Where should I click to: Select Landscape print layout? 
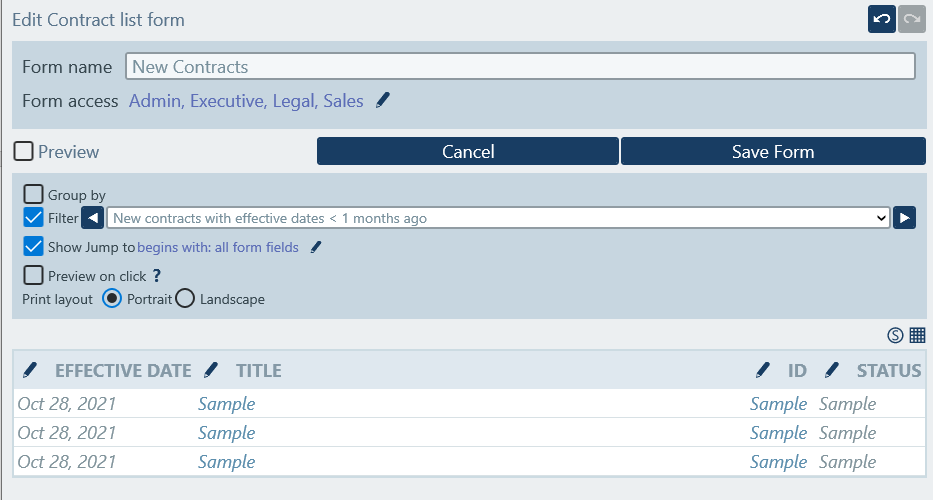coord(185,299)
